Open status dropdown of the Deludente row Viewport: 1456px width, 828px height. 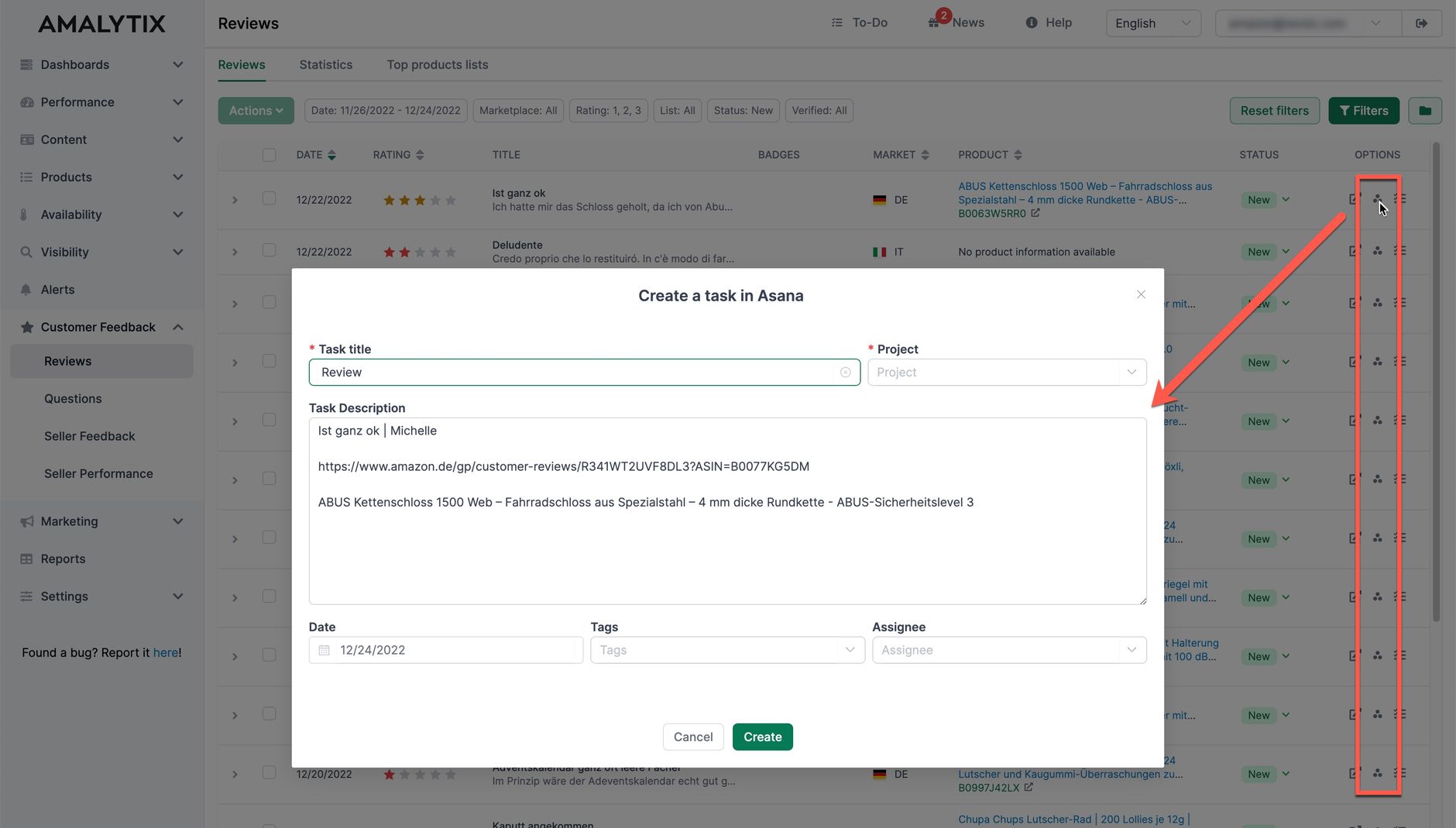[1286, 251]
